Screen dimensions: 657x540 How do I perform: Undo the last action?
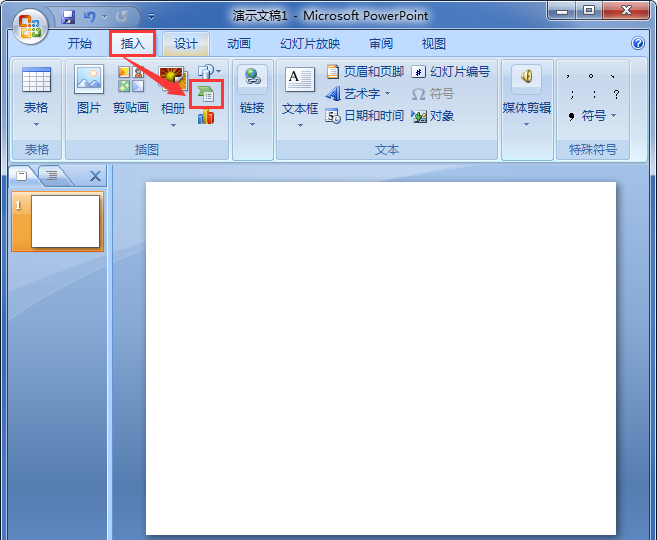point(89,17)
